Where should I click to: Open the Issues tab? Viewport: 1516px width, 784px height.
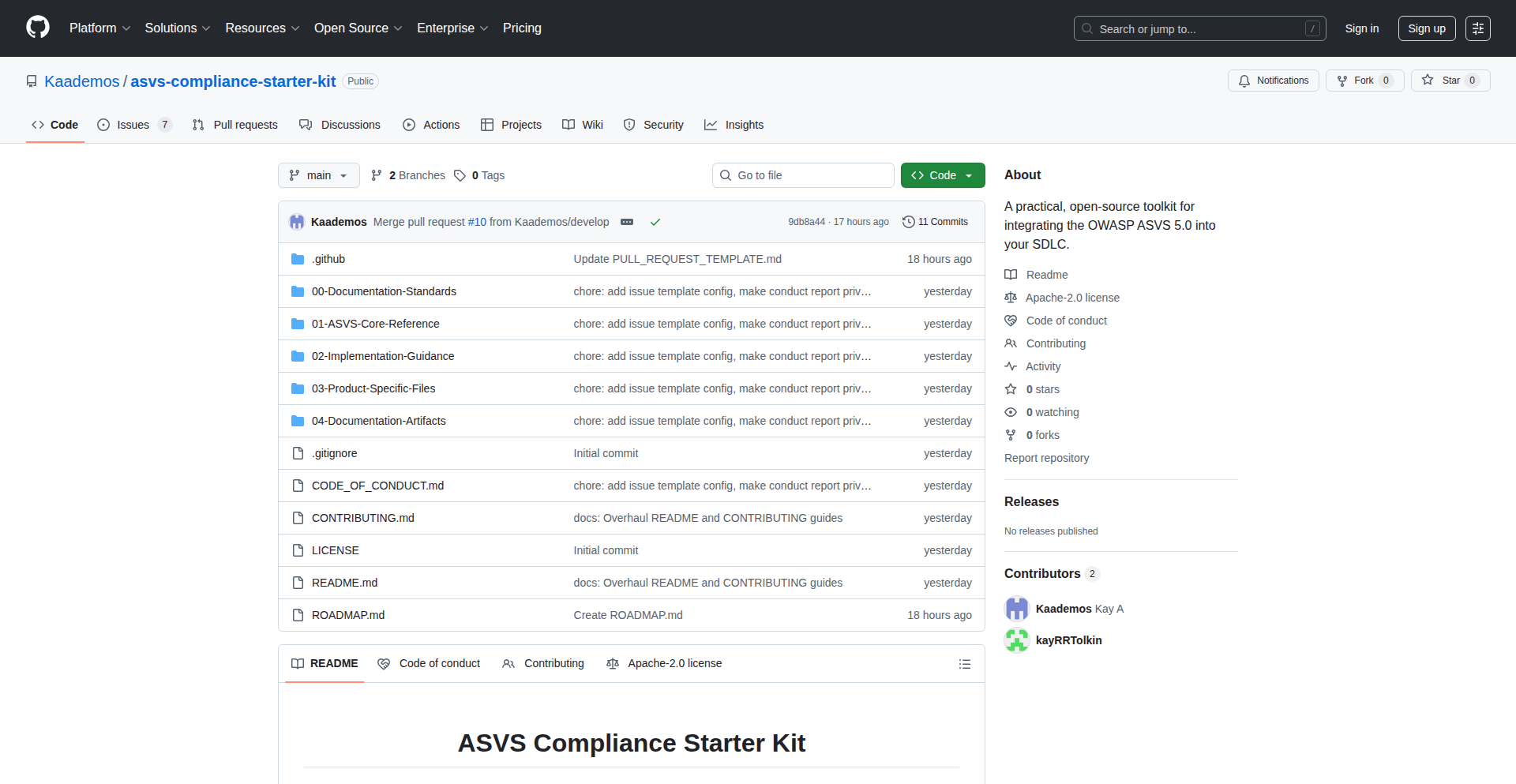134,125
